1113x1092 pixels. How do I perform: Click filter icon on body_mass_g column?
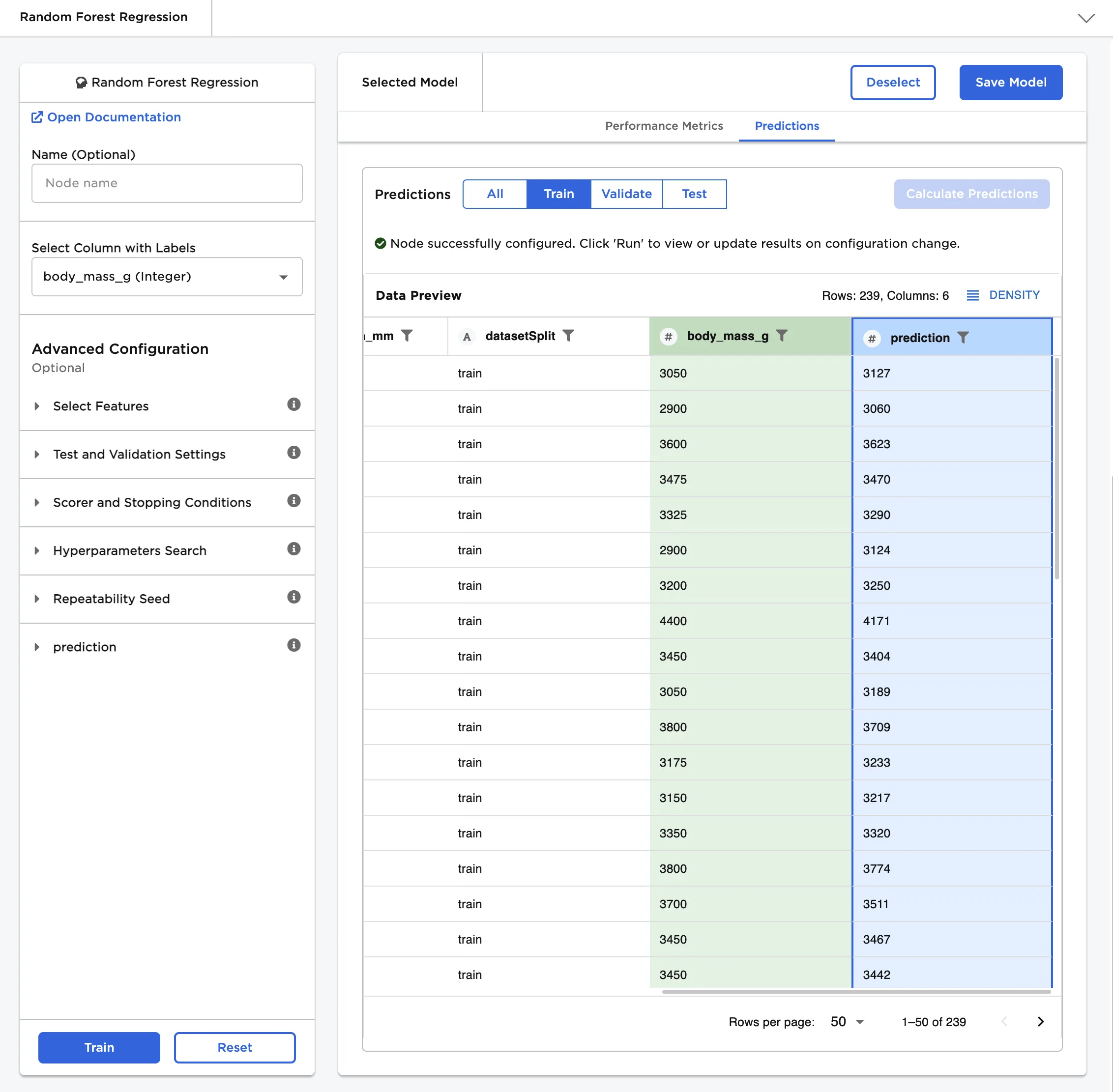(781, 336)
